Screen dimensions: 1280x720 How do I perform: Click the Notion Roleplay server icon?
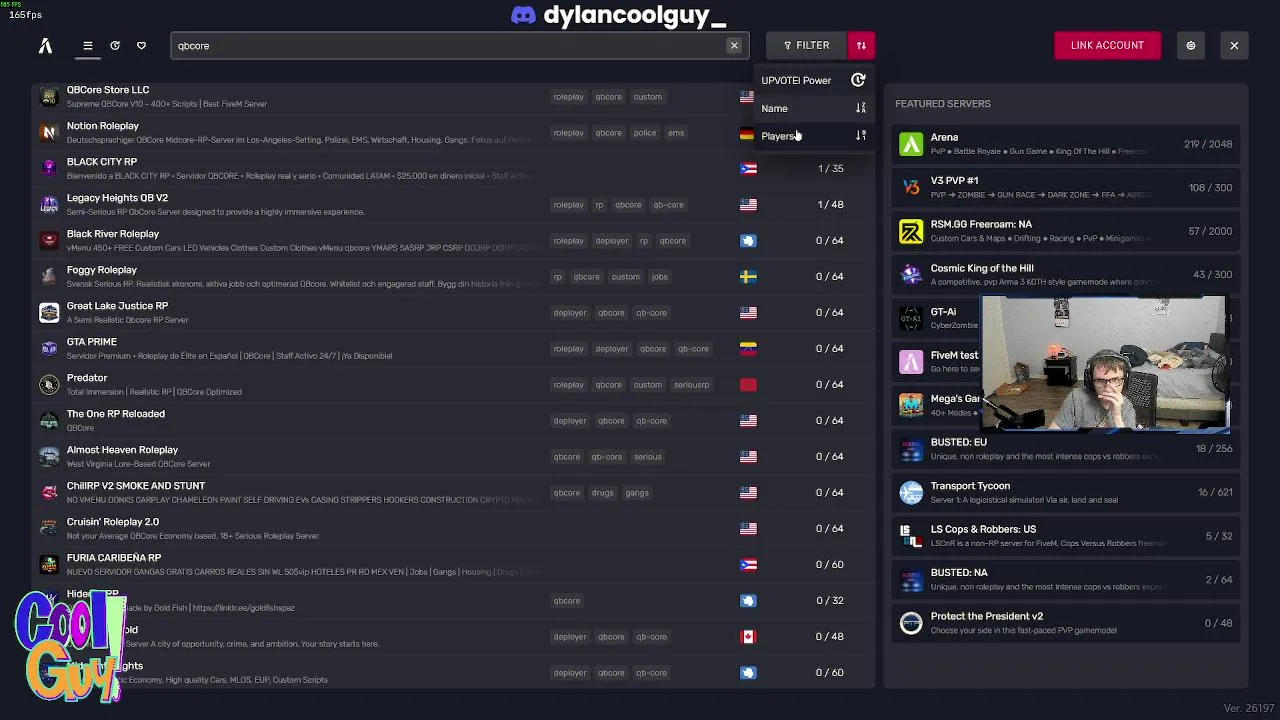49,133
